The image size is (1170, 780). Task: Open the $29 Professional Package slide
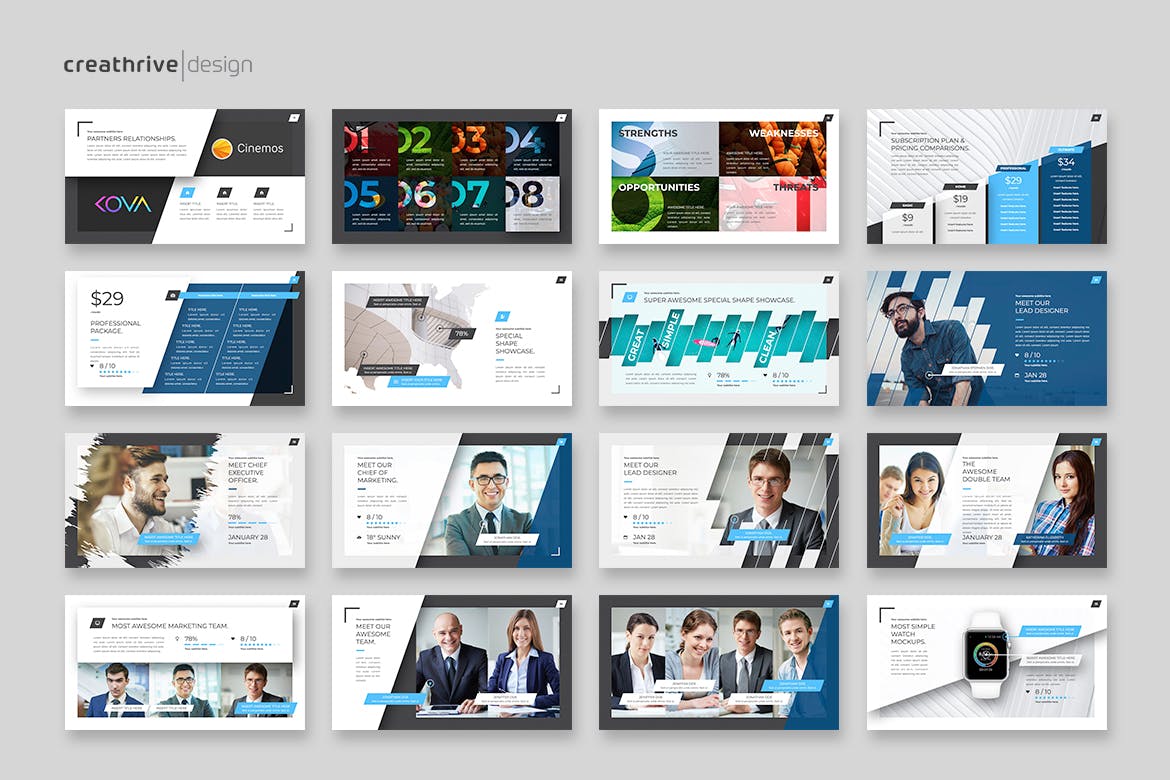[x=184, y=339]
